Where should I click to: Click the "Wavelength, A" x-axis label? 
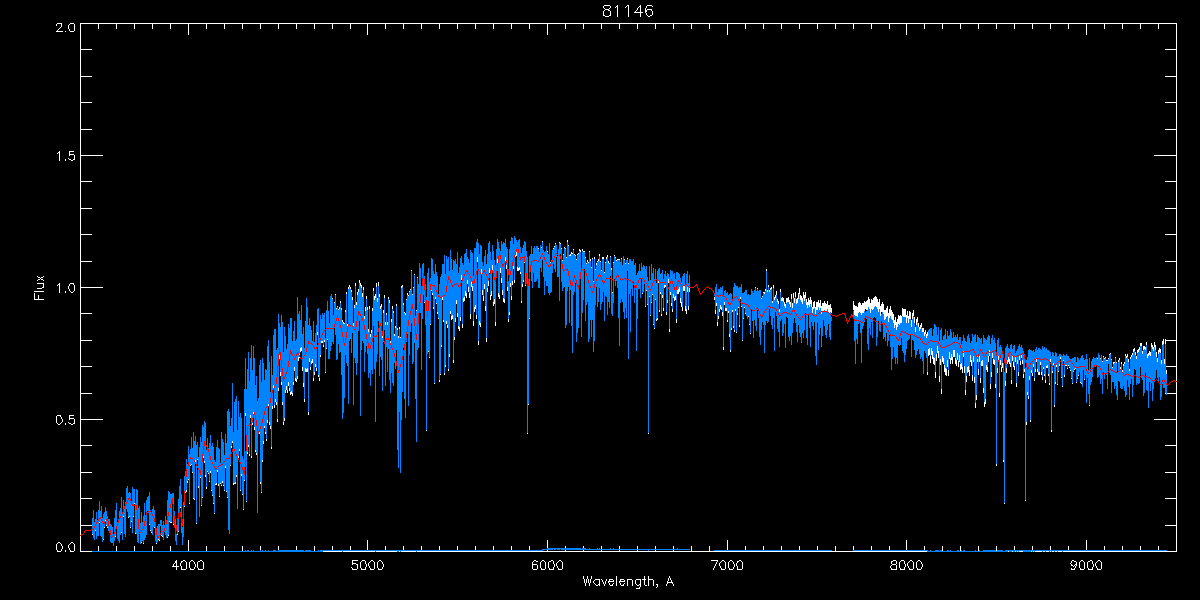point(627,581)
